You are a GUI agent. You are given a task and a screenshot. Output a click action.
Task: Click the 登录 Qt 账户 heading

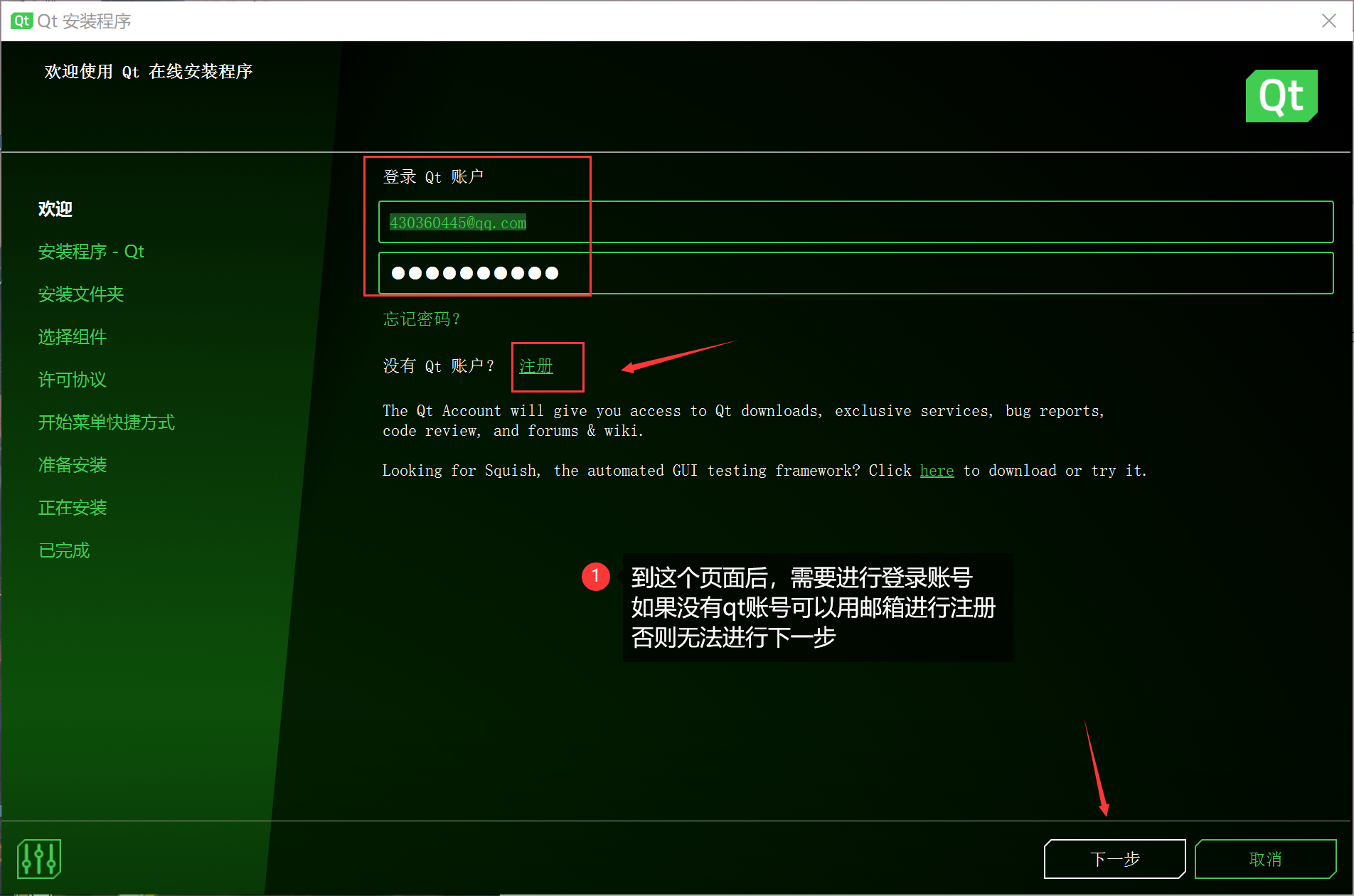[433, 177]
